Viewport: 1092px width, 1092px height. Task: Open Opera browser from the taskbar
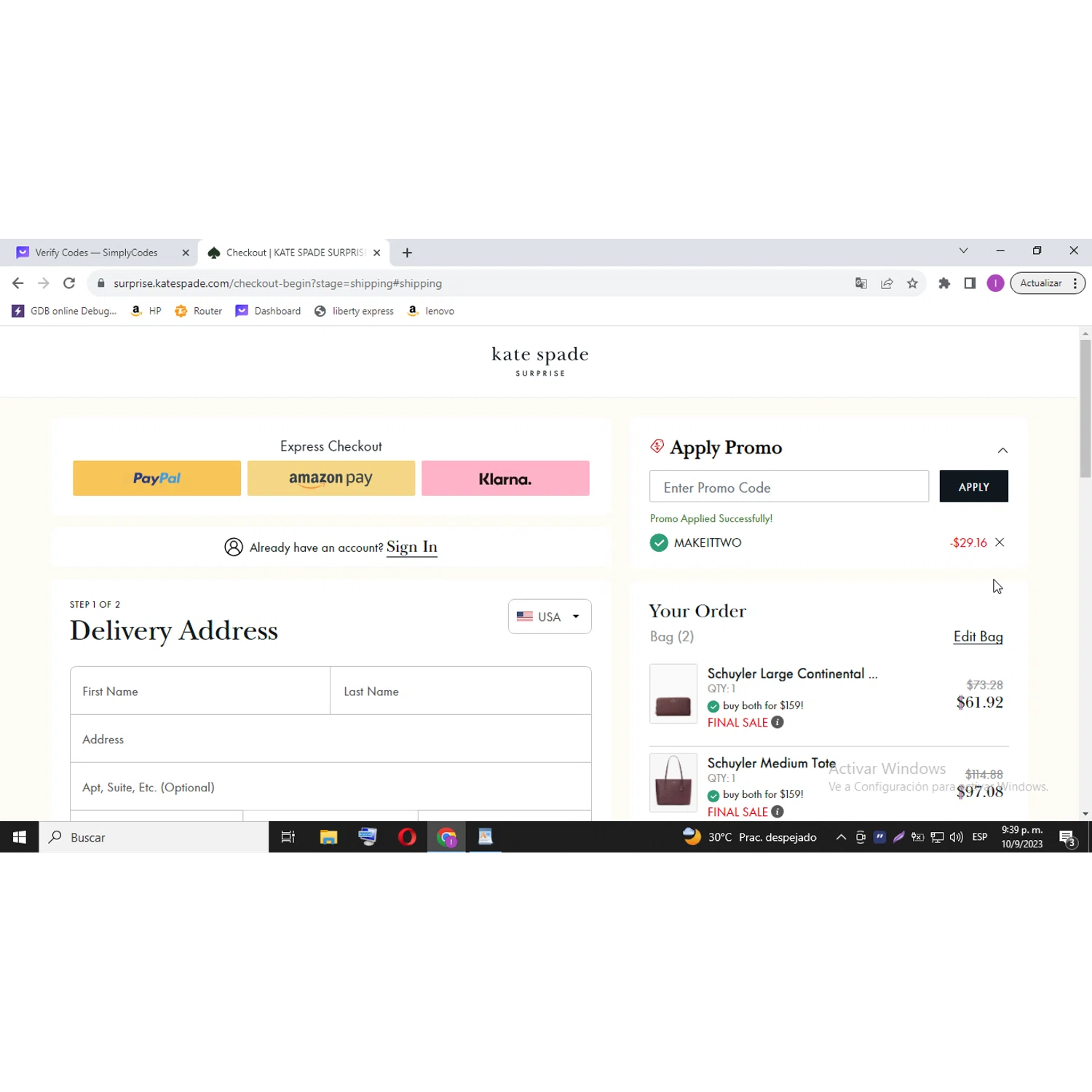coord(407,837)
